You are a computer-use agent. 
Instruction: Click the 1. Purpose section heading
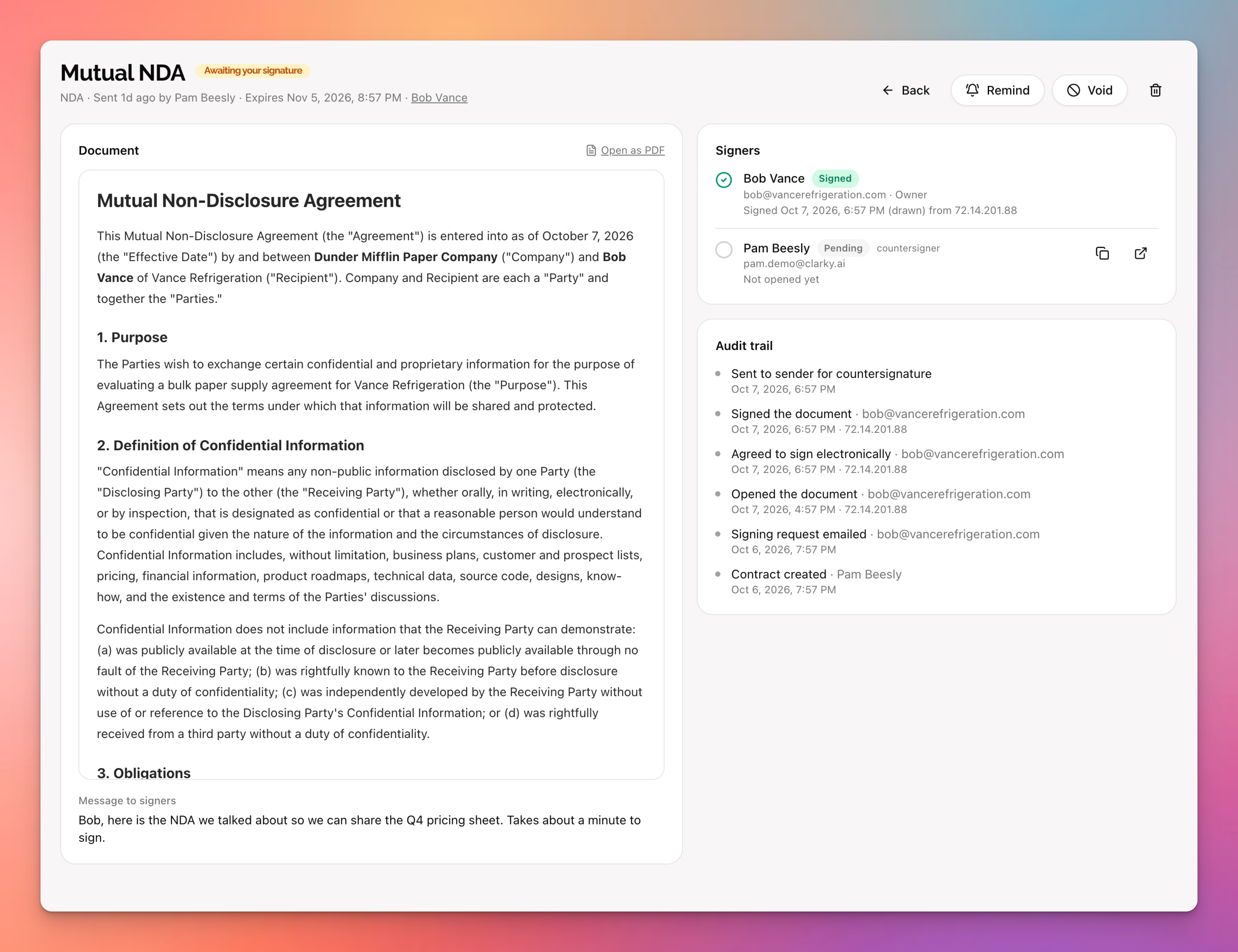pyautogui.click(x=132, y=338)
